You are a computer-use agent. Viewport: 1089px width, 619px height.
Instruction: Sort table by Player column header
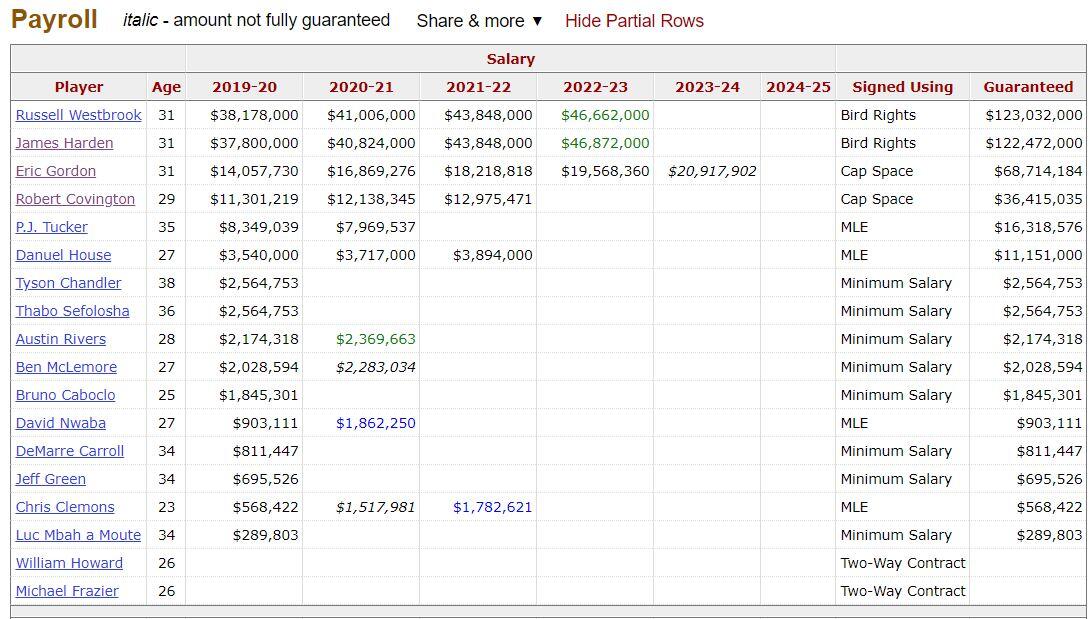(79, 87)
